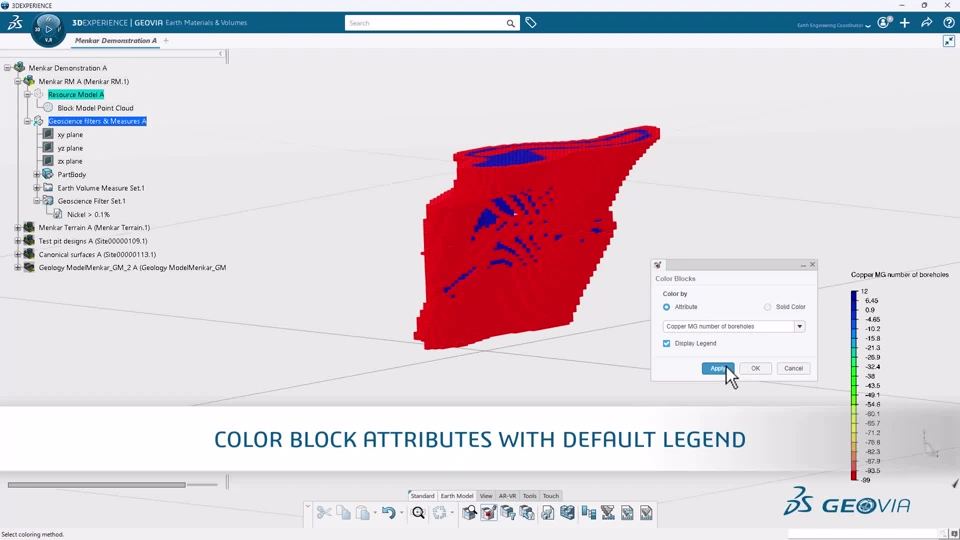This screenshot has width=960, height=540.
Task: Toggle the Display Legend checkbox
Action: click(x=666, y=343)
